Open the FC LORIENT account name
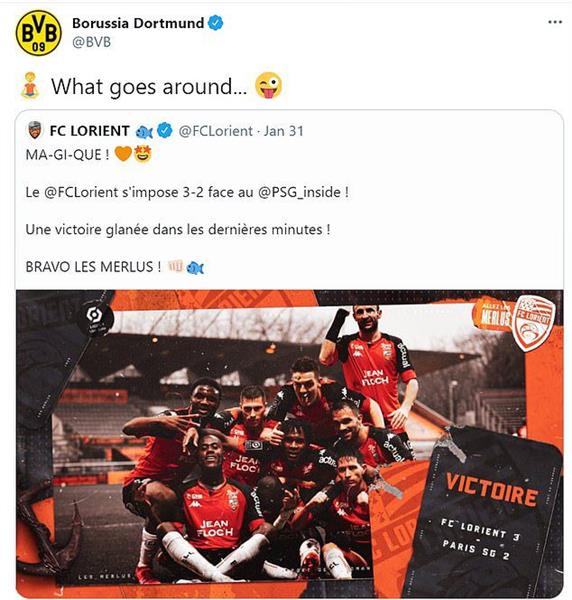The height and width of the screenshot is (600, 572). pyautogui.click(x=90, y=131)
